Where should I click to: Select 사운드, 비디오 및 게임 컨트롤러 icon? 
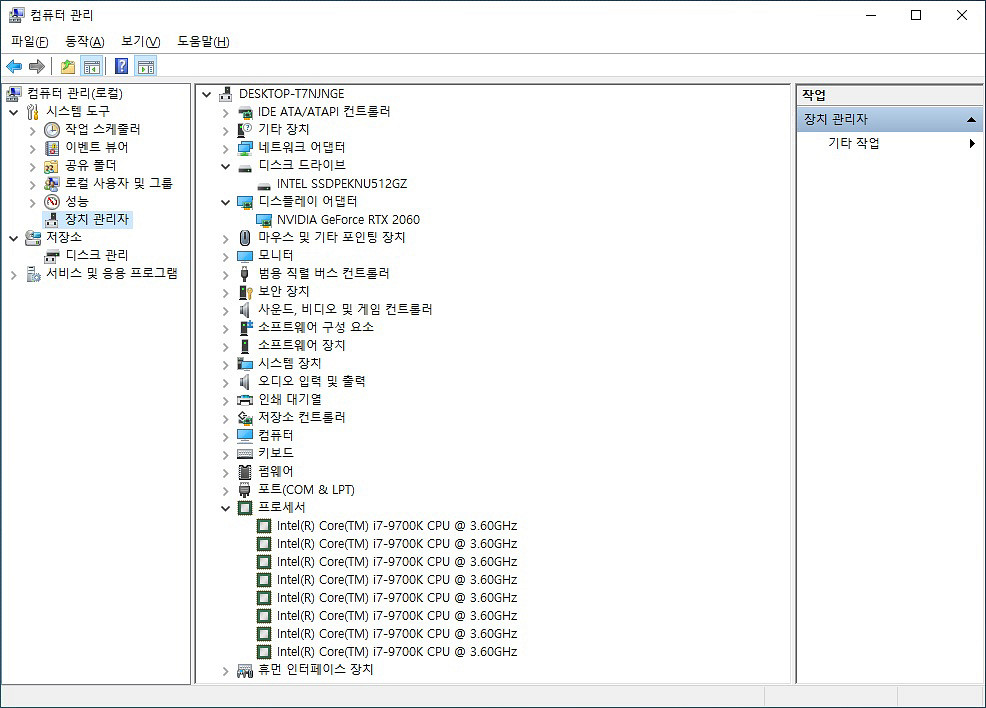click(x=245, y=309)
